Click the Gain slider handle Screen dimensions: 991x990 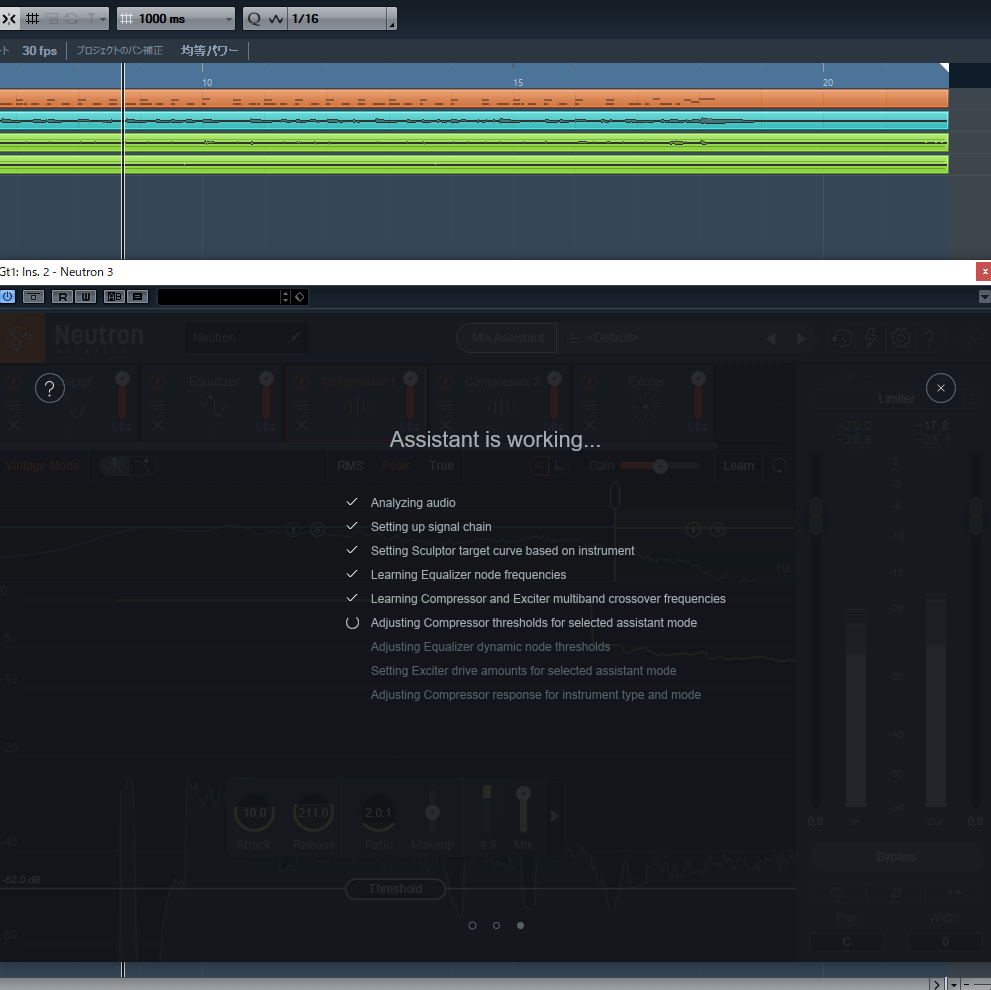pos(660,467)
